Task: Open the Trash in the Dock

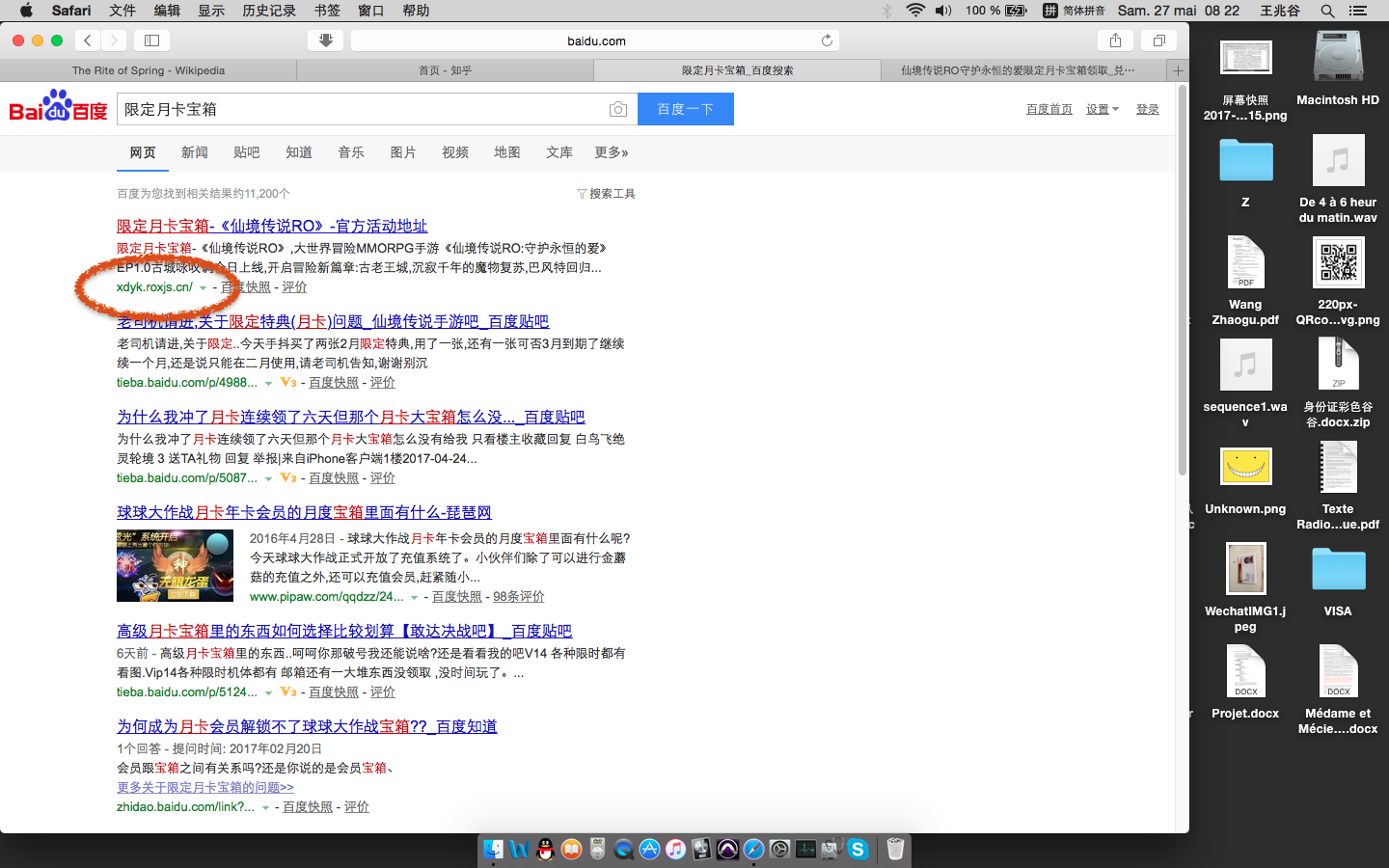Action: (895, 849)
